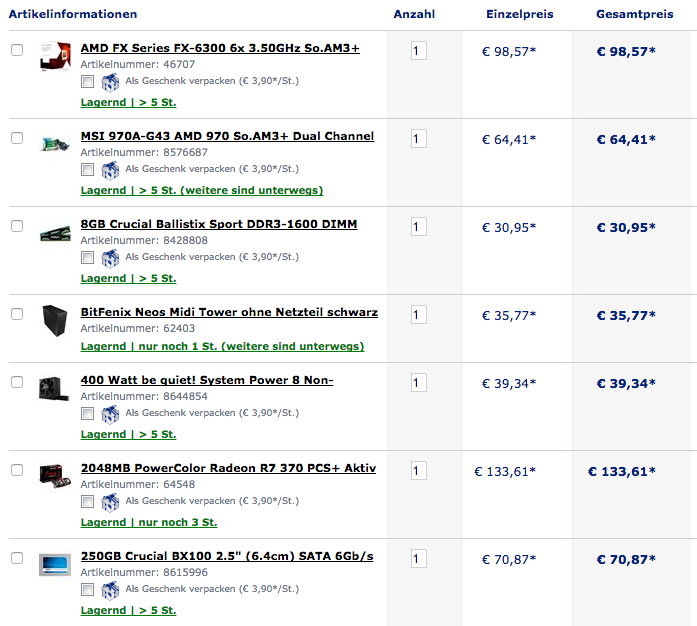The image size is (697, 626).
Task: Click the Artikelinformationen column header
Action: pos(73,14)
